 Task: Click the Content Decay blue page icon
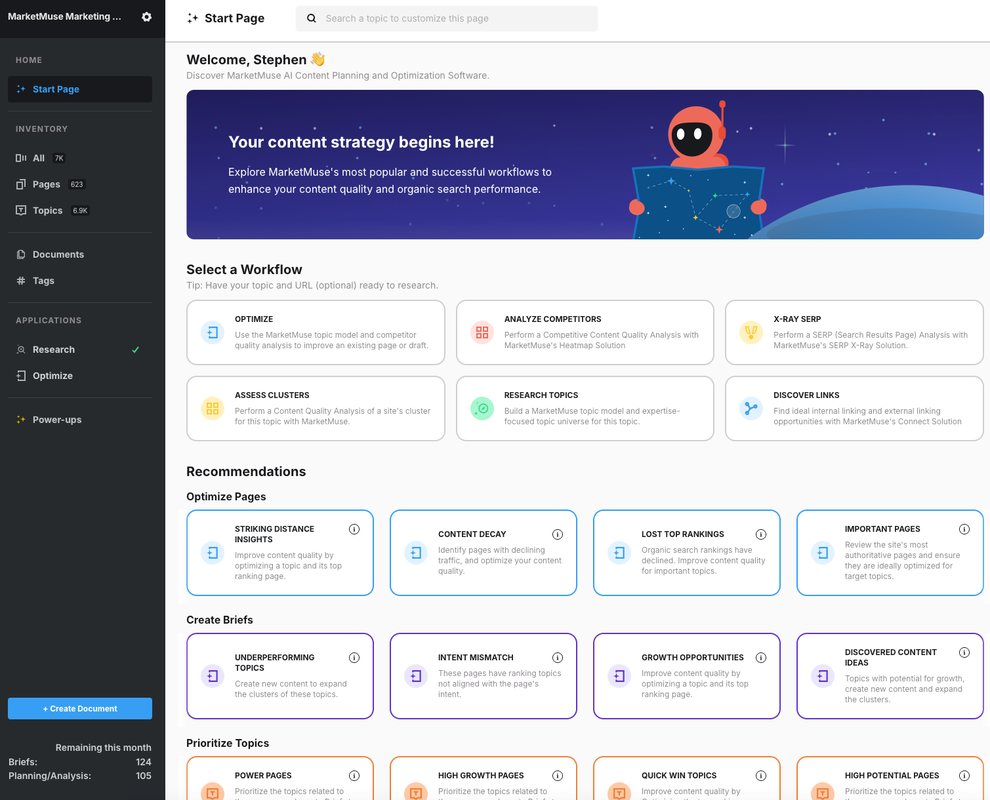pyautogui.click(x=416, y=552)
